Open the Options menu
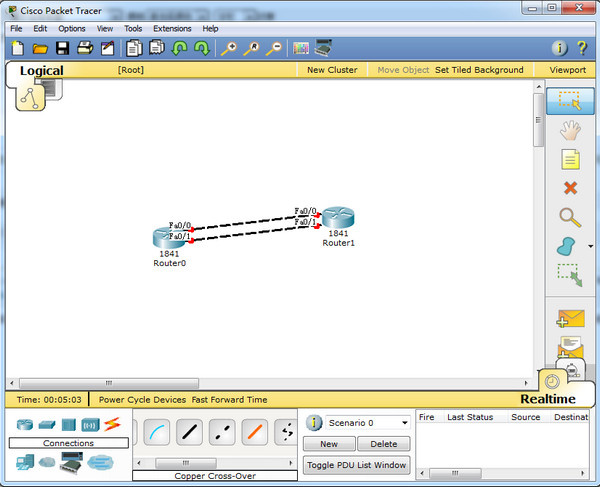This screenshot has height=487, width=600. (x=72, y=28)
